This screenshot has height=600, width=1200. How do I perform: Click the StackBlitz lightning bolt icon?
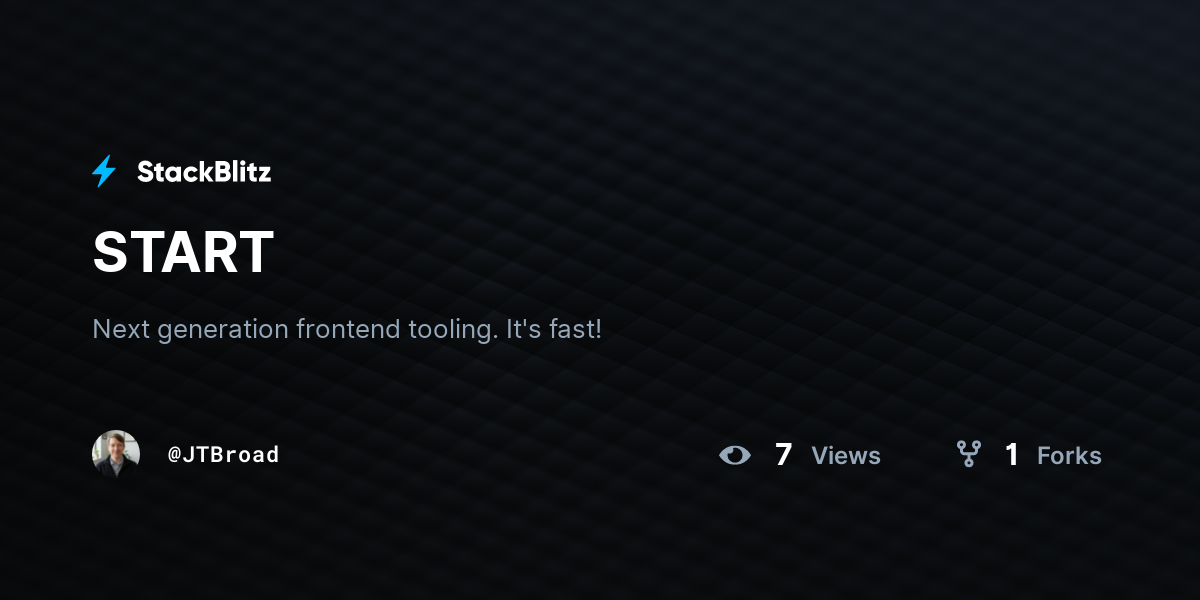104,172
